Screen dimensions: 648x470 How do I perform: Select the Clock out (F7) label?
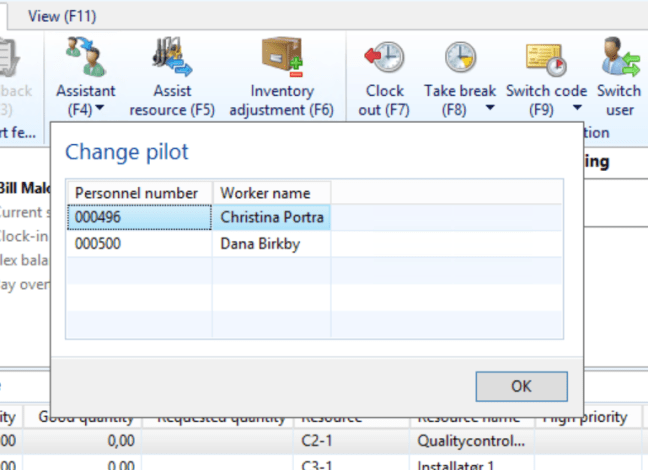384,100
